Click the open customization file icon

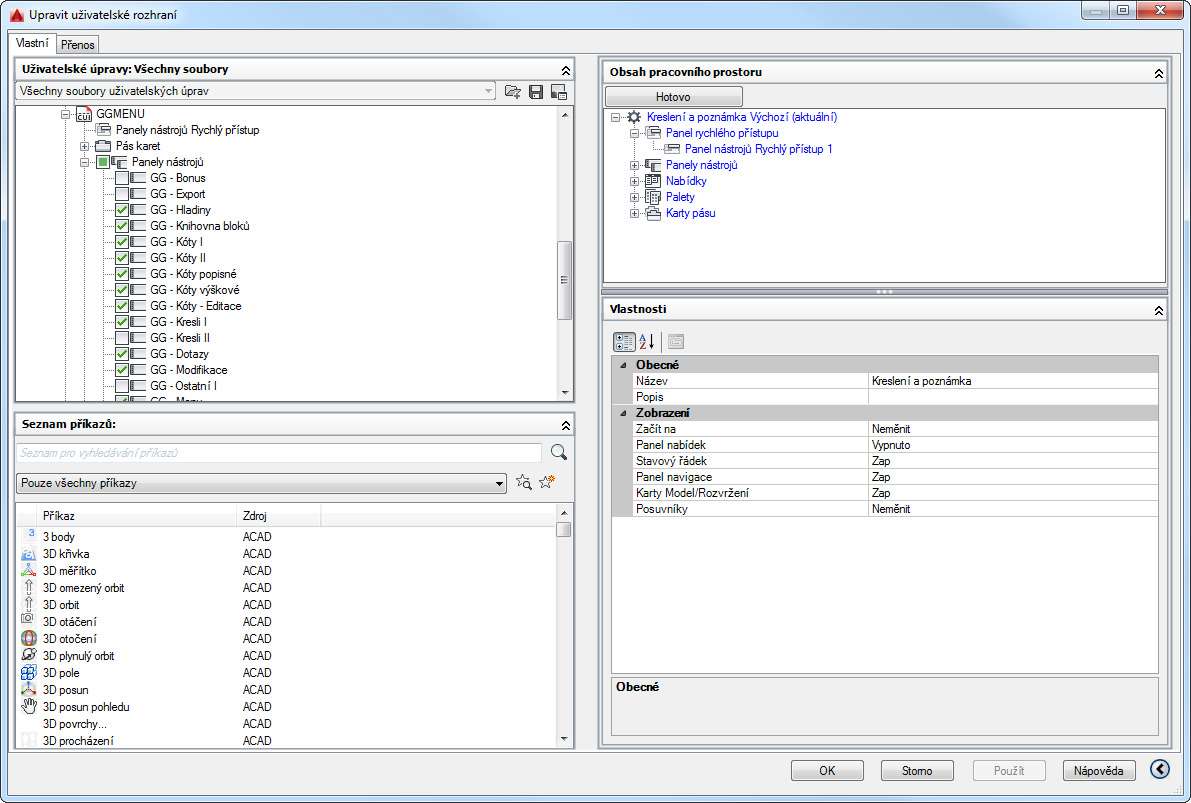coord(513,92)
